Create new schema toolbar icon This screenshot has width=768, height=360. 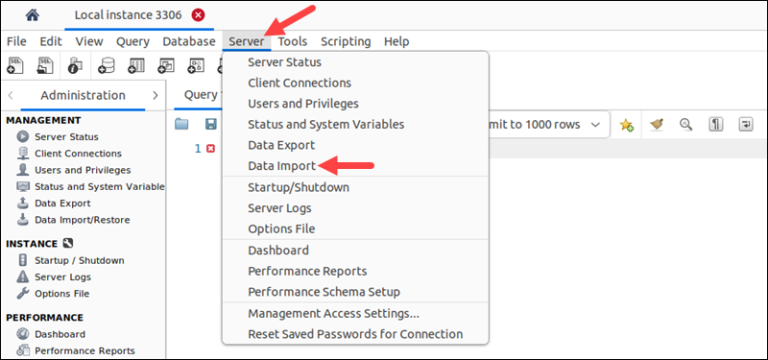pos(106,66)
